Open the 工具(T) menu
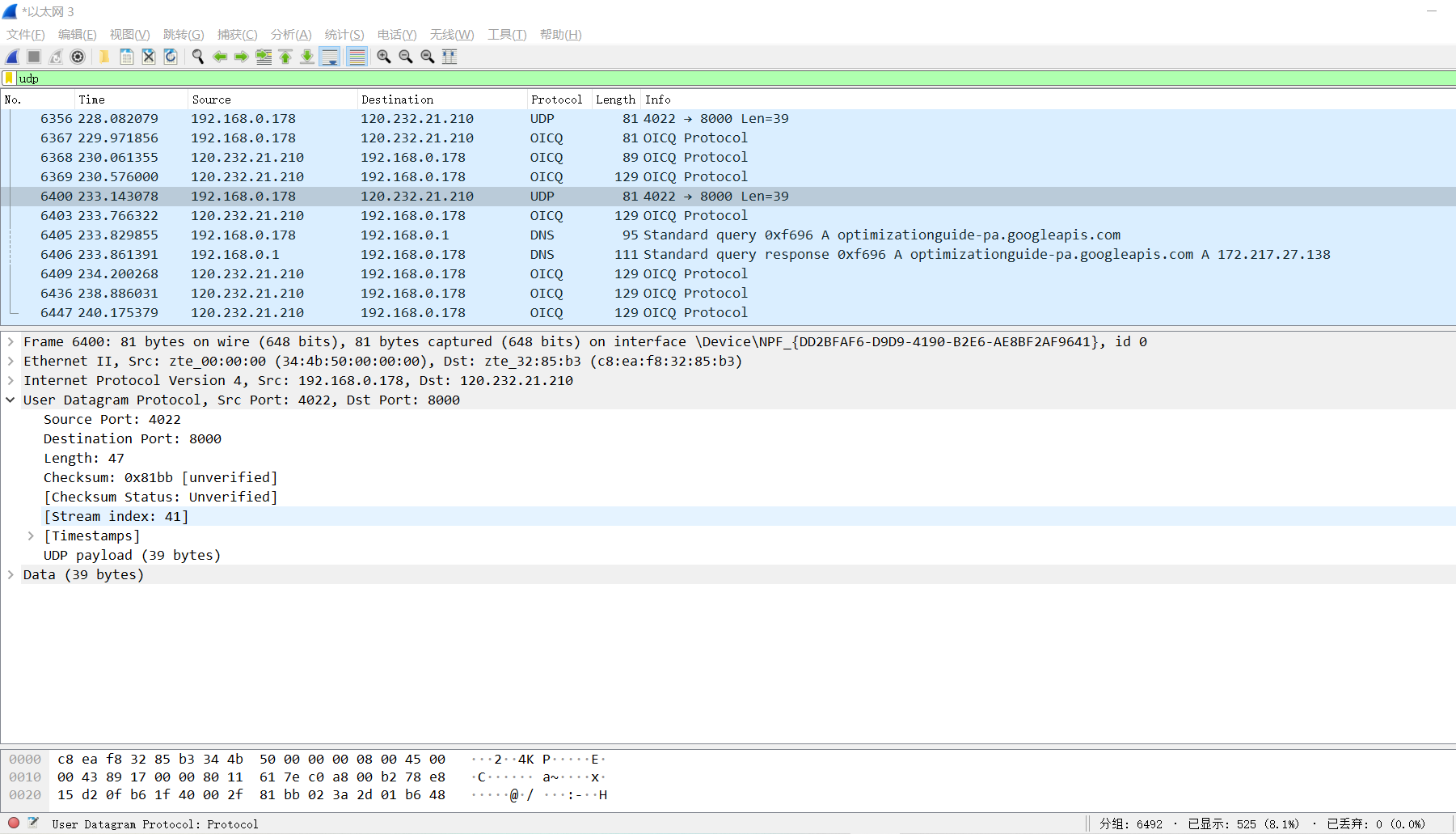This screenshot has height=834, width=1456. [x=507, y=35]
